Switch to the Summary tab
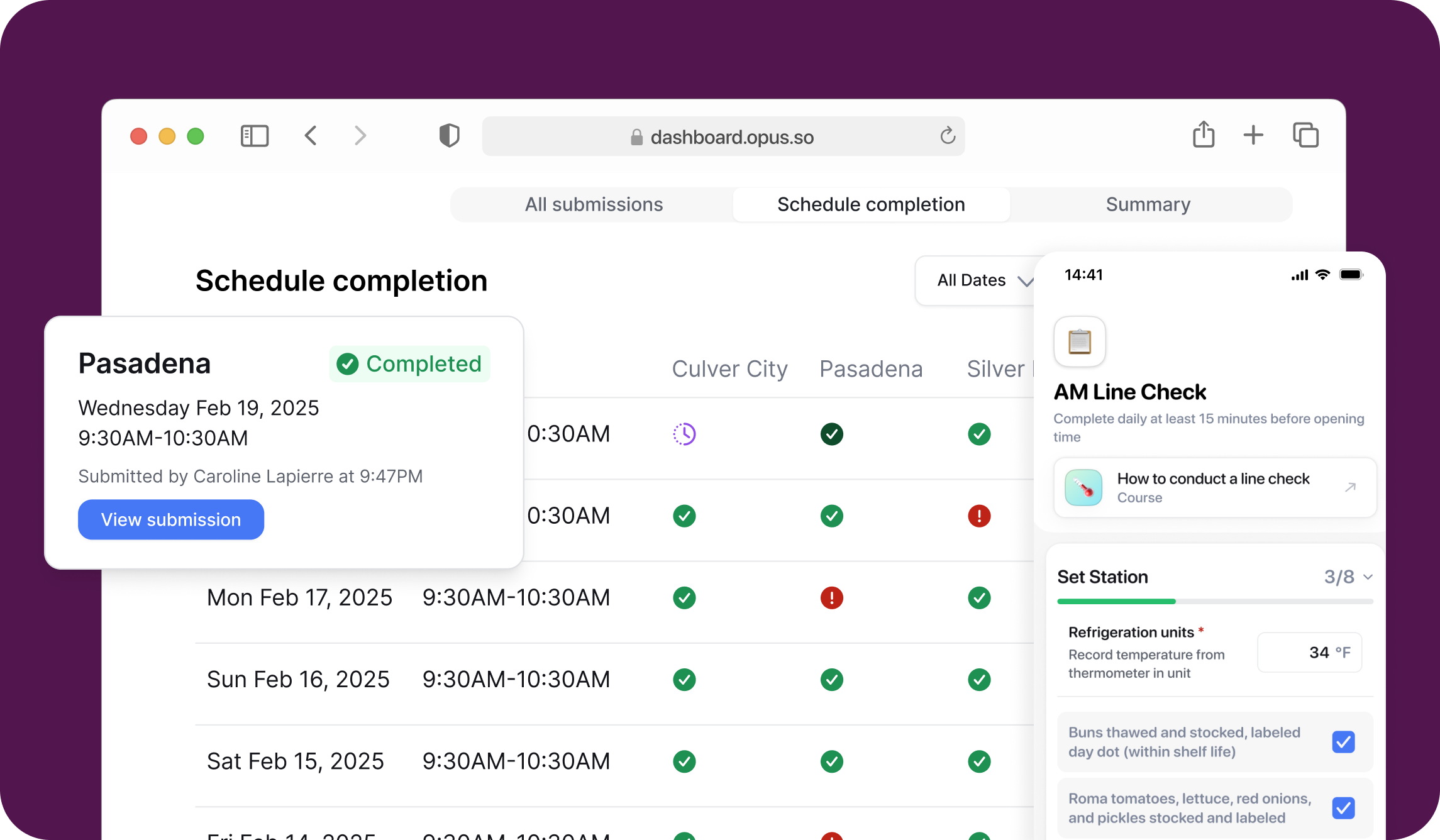The image size is (1440, 840). click(1148, 204)
